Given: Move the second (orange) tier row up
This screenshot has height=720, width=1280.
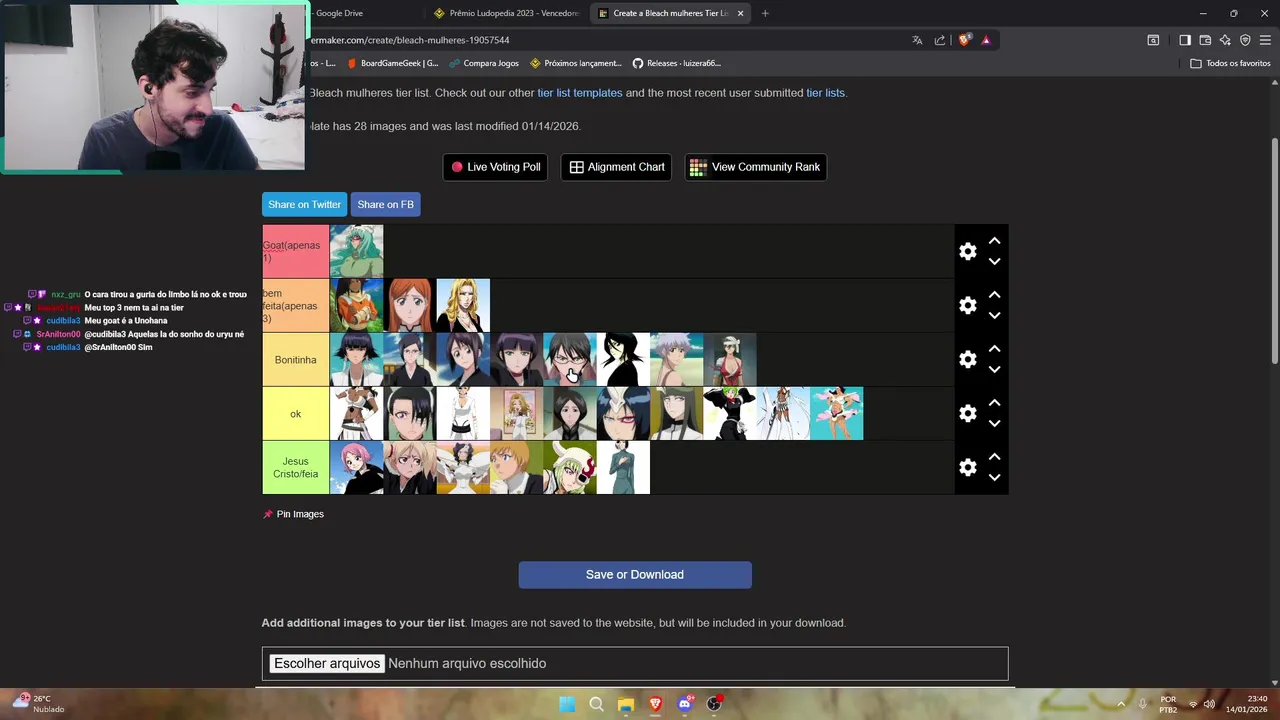Looking at the screenshot, I should click(994, 295).
